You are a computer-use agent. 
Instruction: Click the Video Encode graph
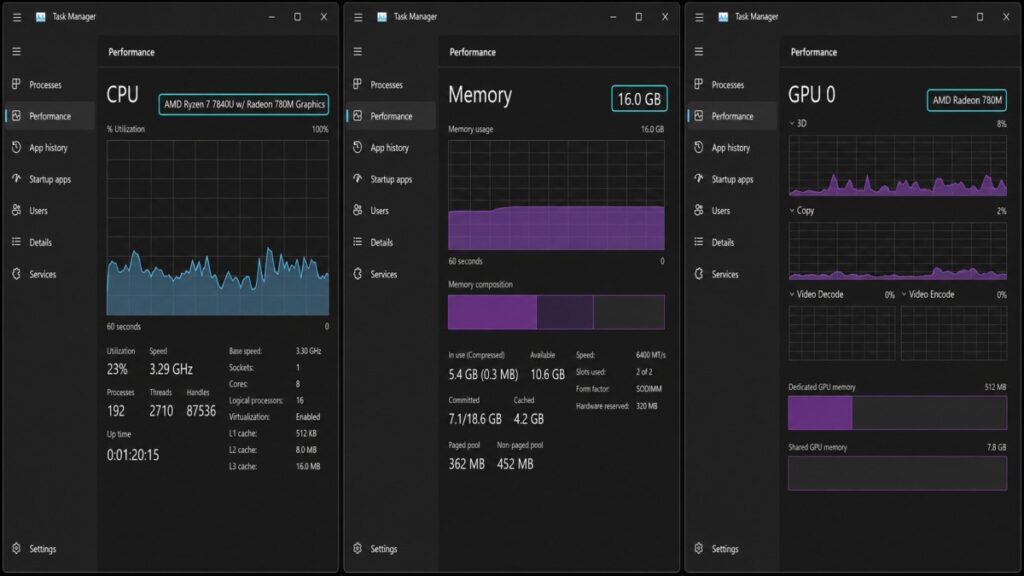click(x=954, y=333)
